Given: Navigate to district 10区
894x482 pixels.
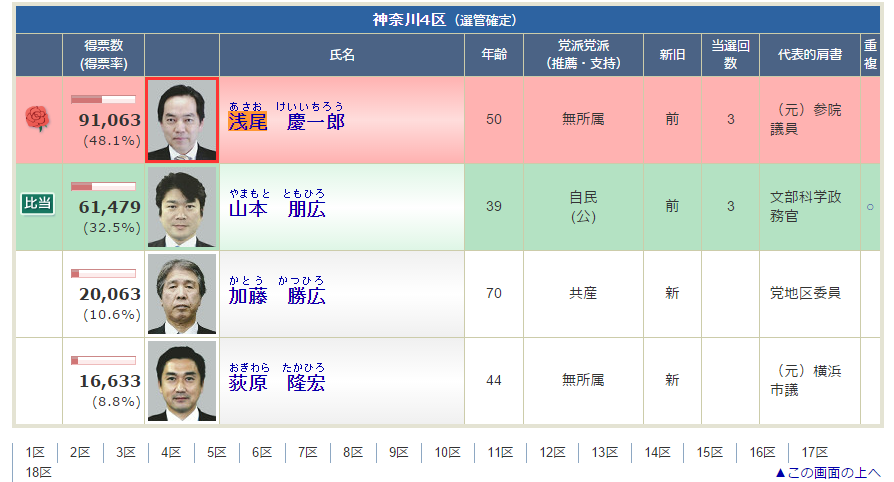Looking at the screenshot, I should point(446,452).
